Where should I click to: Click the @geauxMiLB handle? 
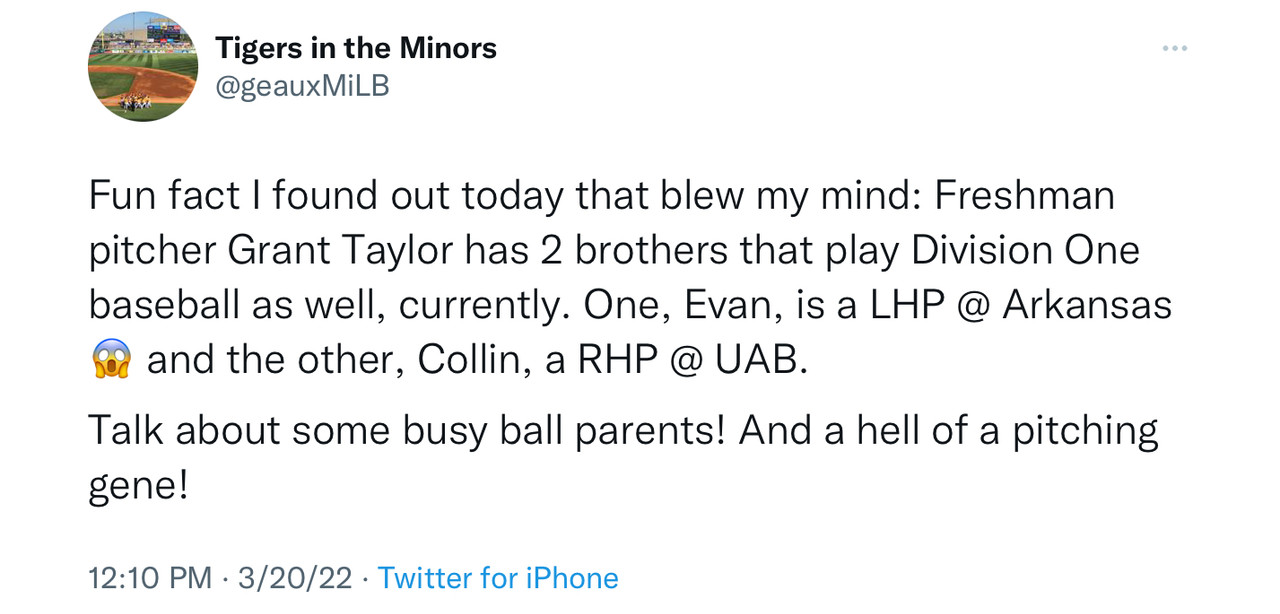[x=302, y=86]
